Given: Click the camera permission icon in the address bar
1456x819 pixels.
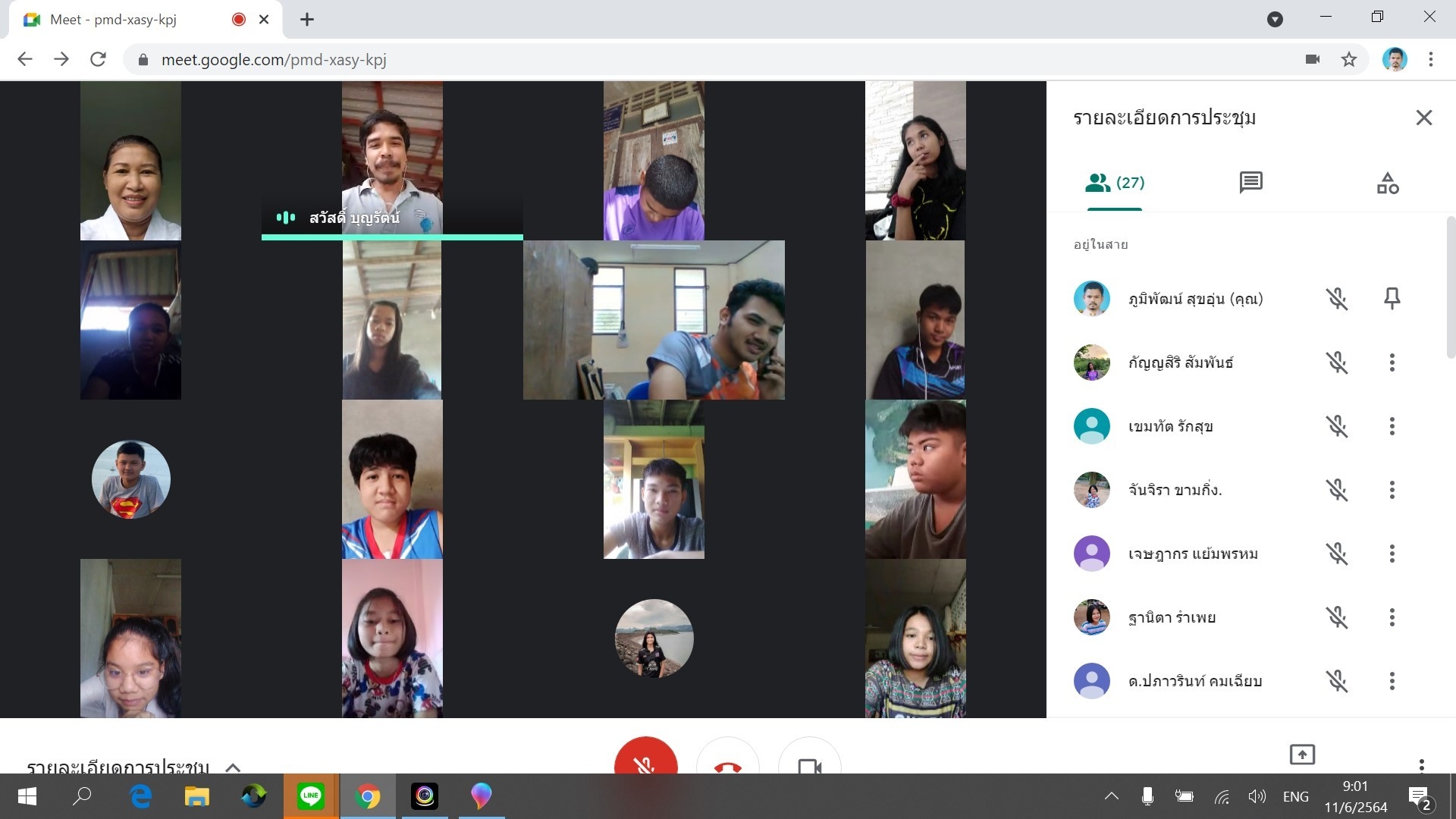Looking at the screenshot, I should (1312, 59).
